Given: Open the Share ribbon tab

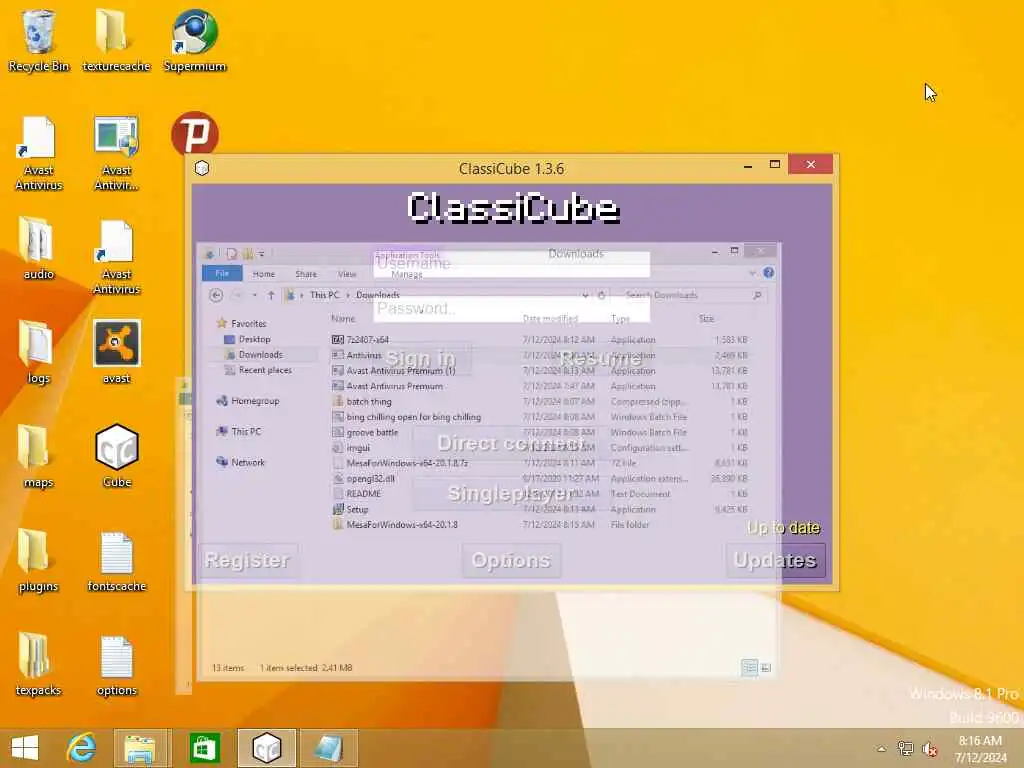Looking at the screenshot, I should tap(306, 274).
